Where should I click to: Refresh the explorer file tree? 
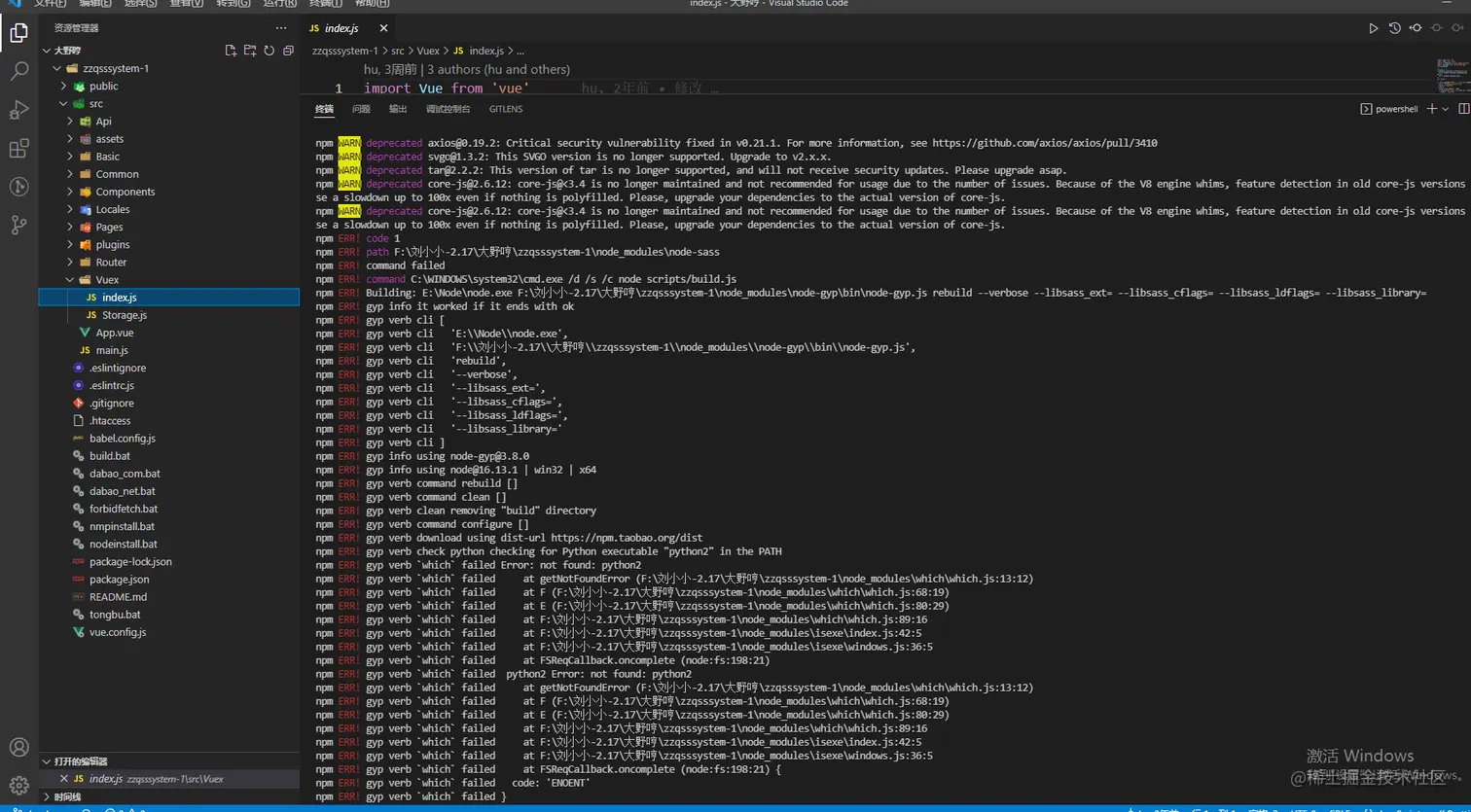pyautogui.click(x=269, y=51)
